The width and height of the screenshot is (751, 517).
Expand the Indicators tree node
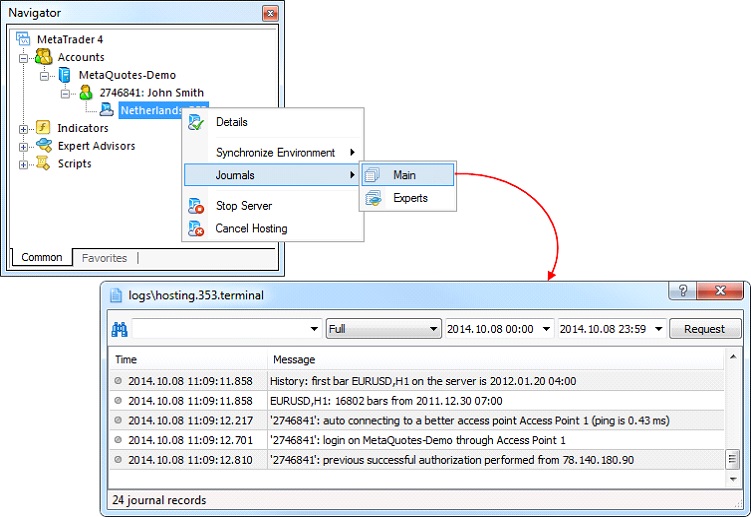pos(24,128)
